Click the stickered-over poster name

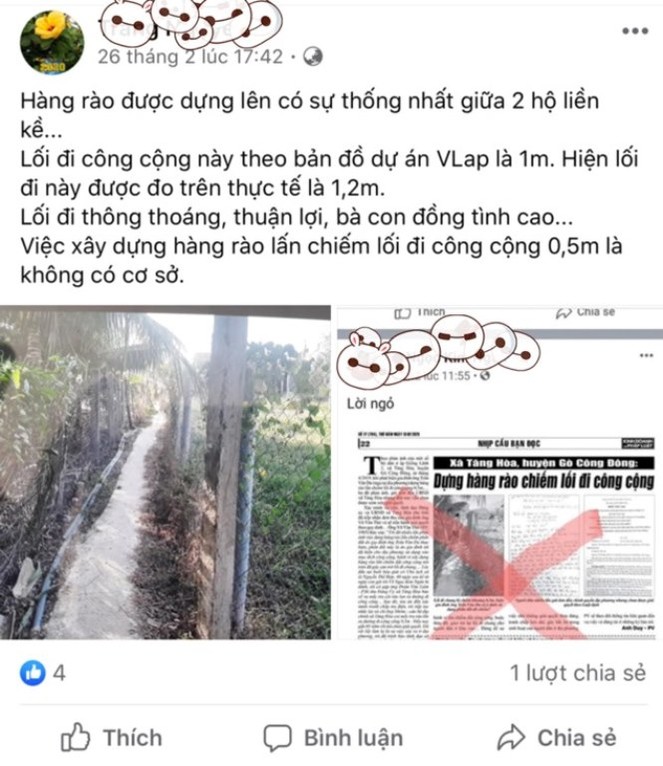tap(191, 22)
